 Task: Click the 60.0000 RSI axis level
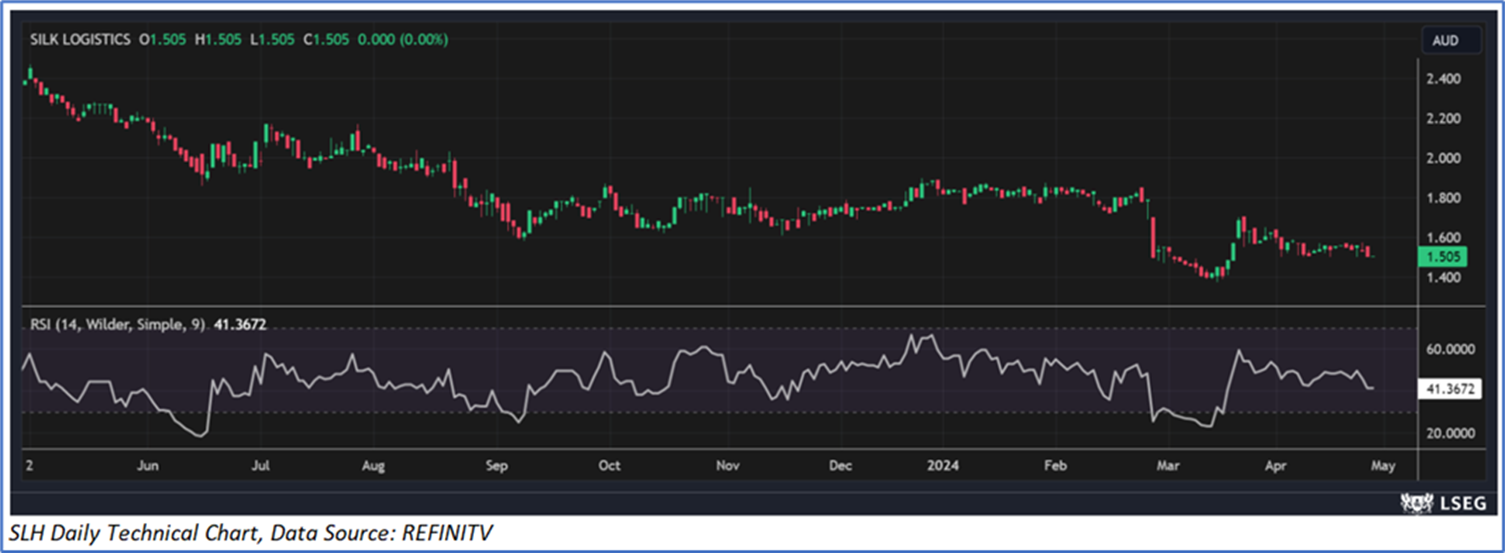tap(1449, 350)
